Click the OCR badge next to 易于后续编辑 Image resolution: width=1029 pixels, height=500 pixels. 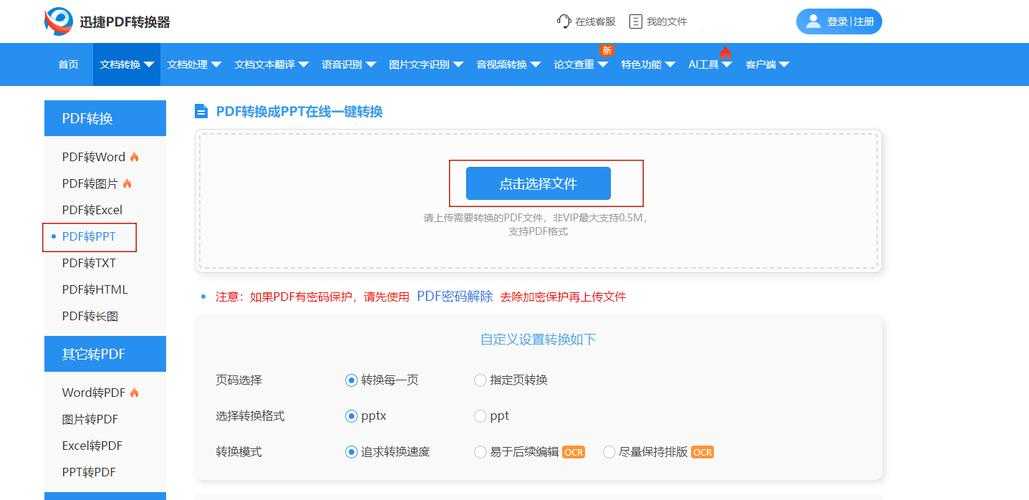click(574, 452)
